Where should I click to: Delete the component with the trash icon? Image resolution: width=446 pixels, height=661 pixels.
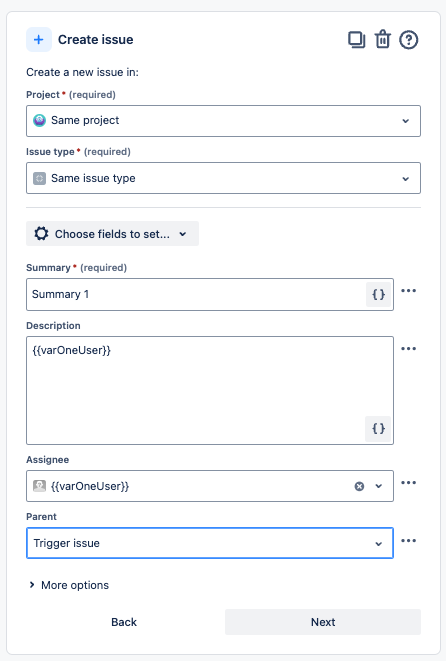pos(383,40)
